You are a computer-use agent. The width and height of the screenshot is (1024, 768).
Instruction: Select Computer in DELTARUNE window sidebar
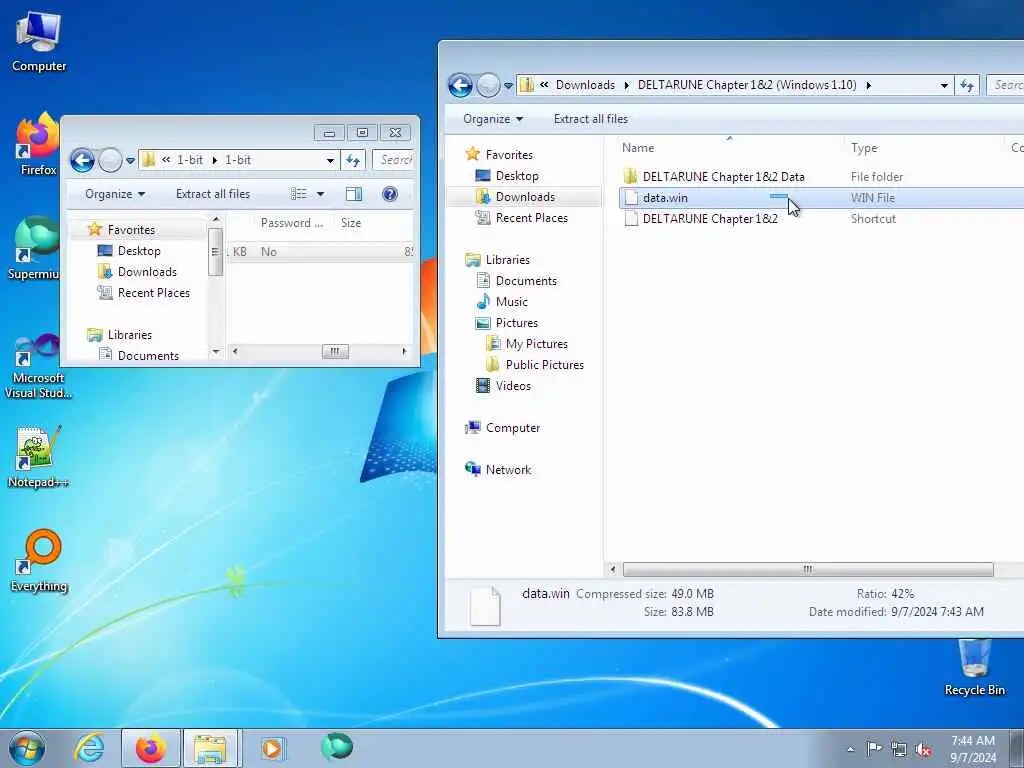(513, 428)
